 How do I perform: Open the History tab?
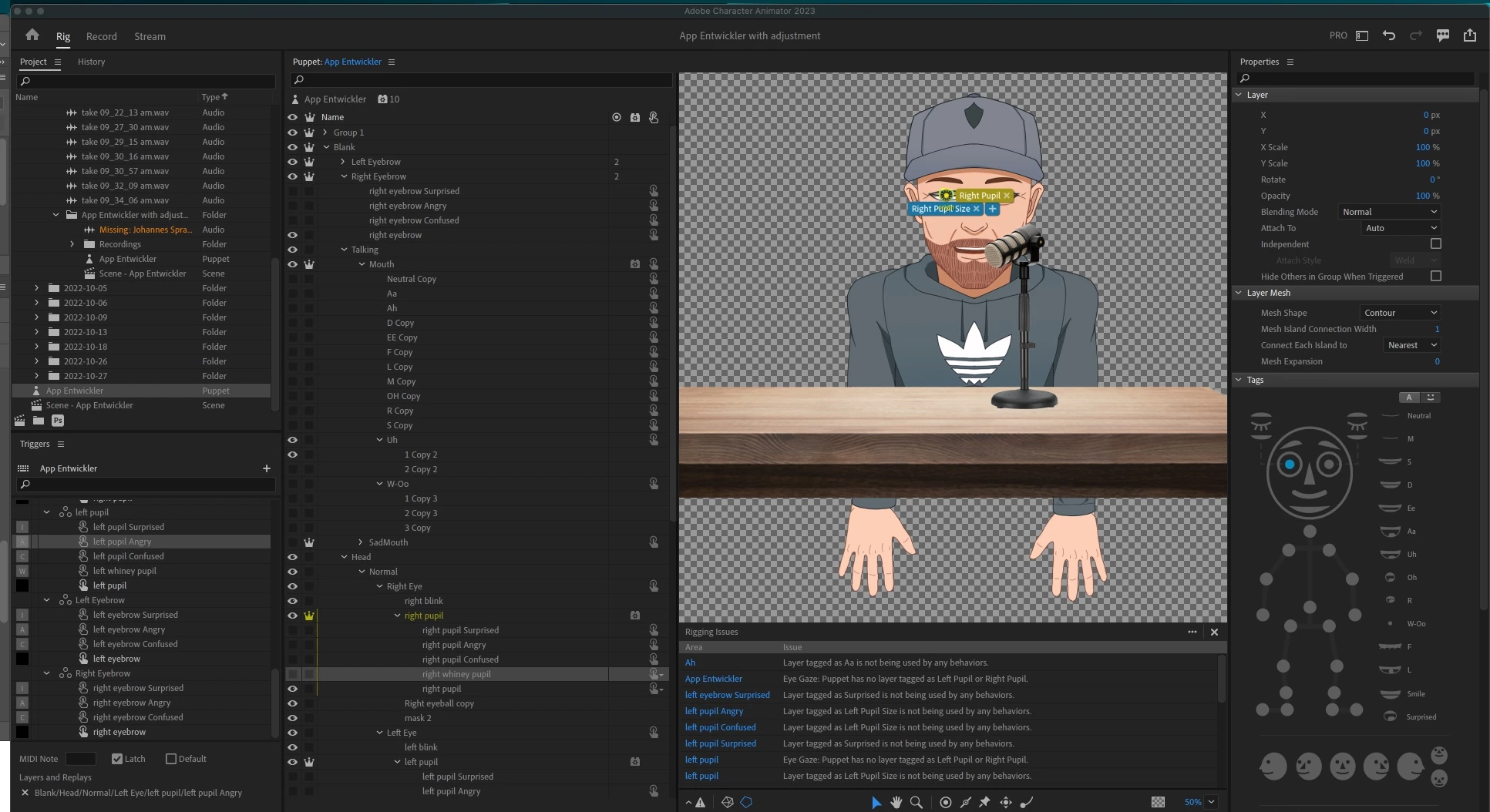coord(91,62)
